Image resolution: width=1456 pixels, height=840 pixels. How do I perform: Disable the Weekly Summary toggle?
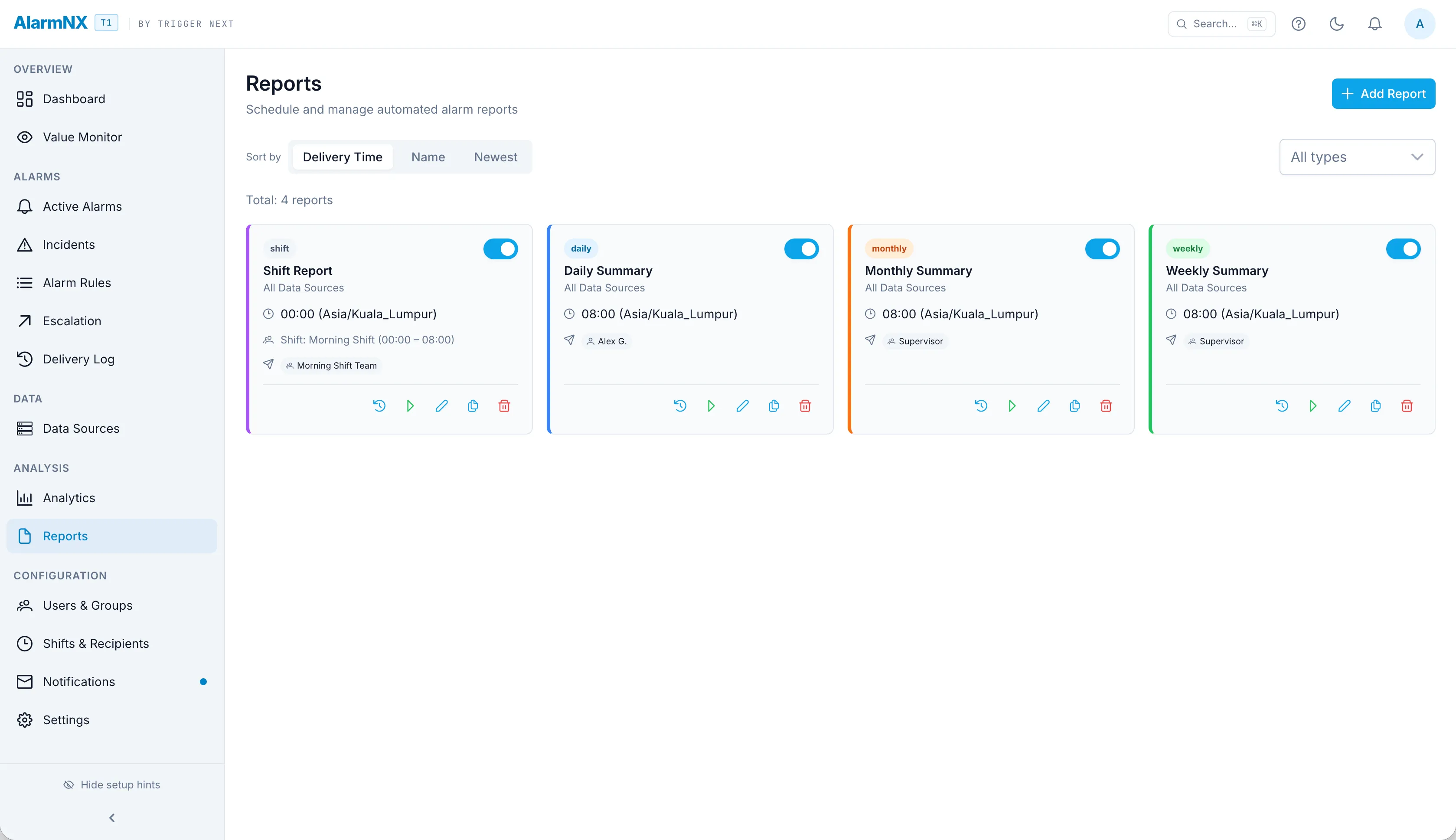click(1404, 249)
